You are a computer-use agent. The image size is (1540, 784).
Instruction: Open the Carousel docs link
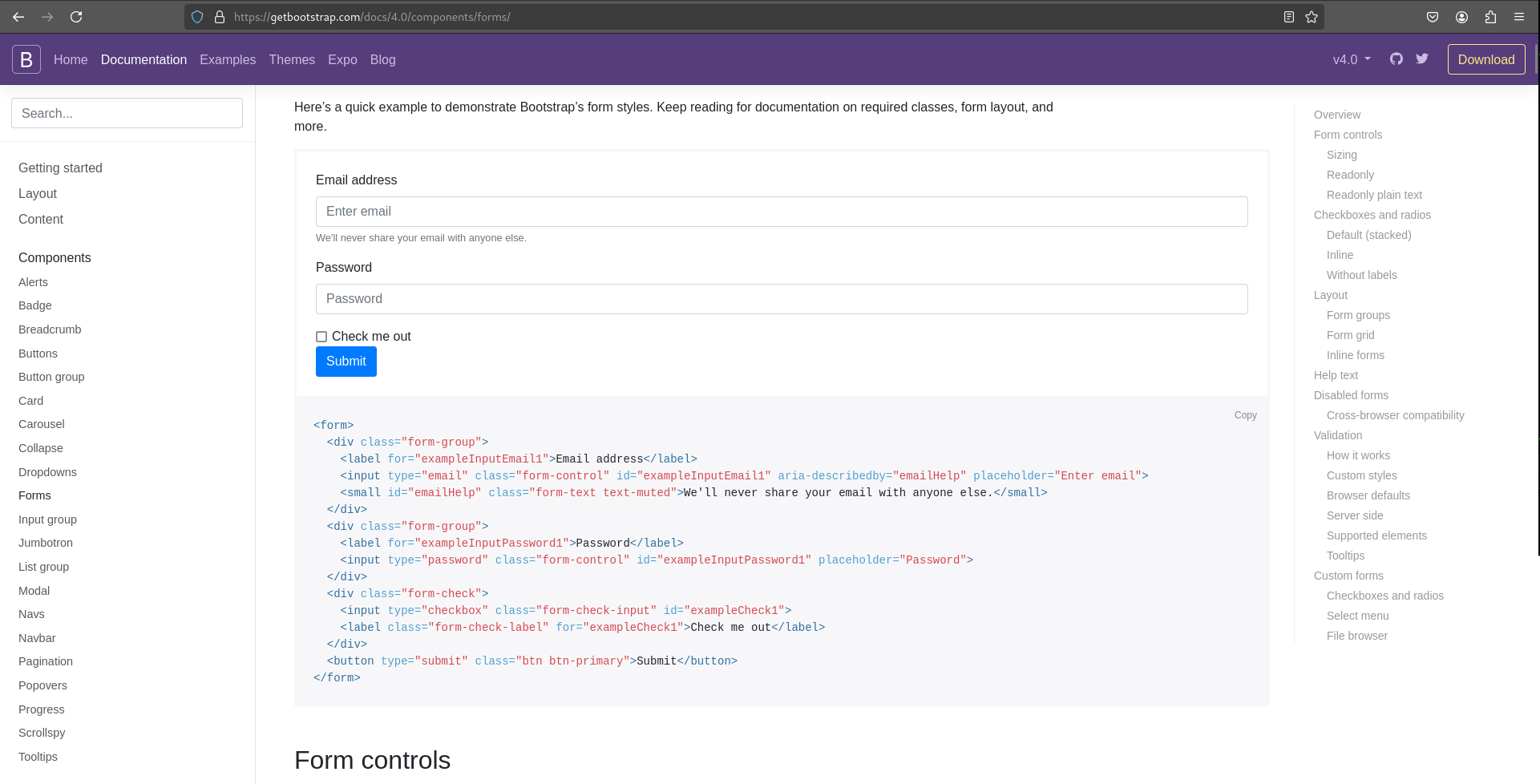[x=42, y=424]
